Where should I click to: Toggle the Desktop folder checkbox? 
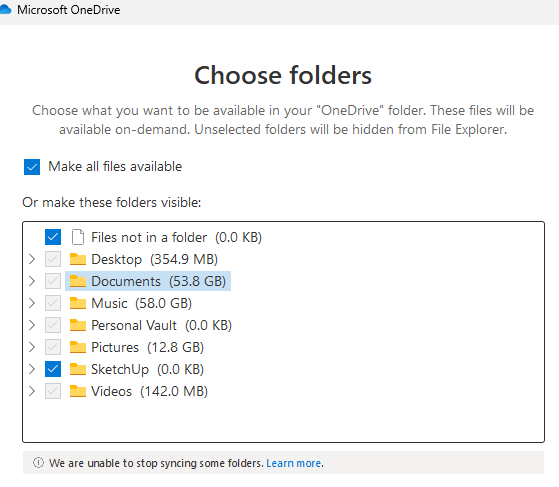pos(53,259)
